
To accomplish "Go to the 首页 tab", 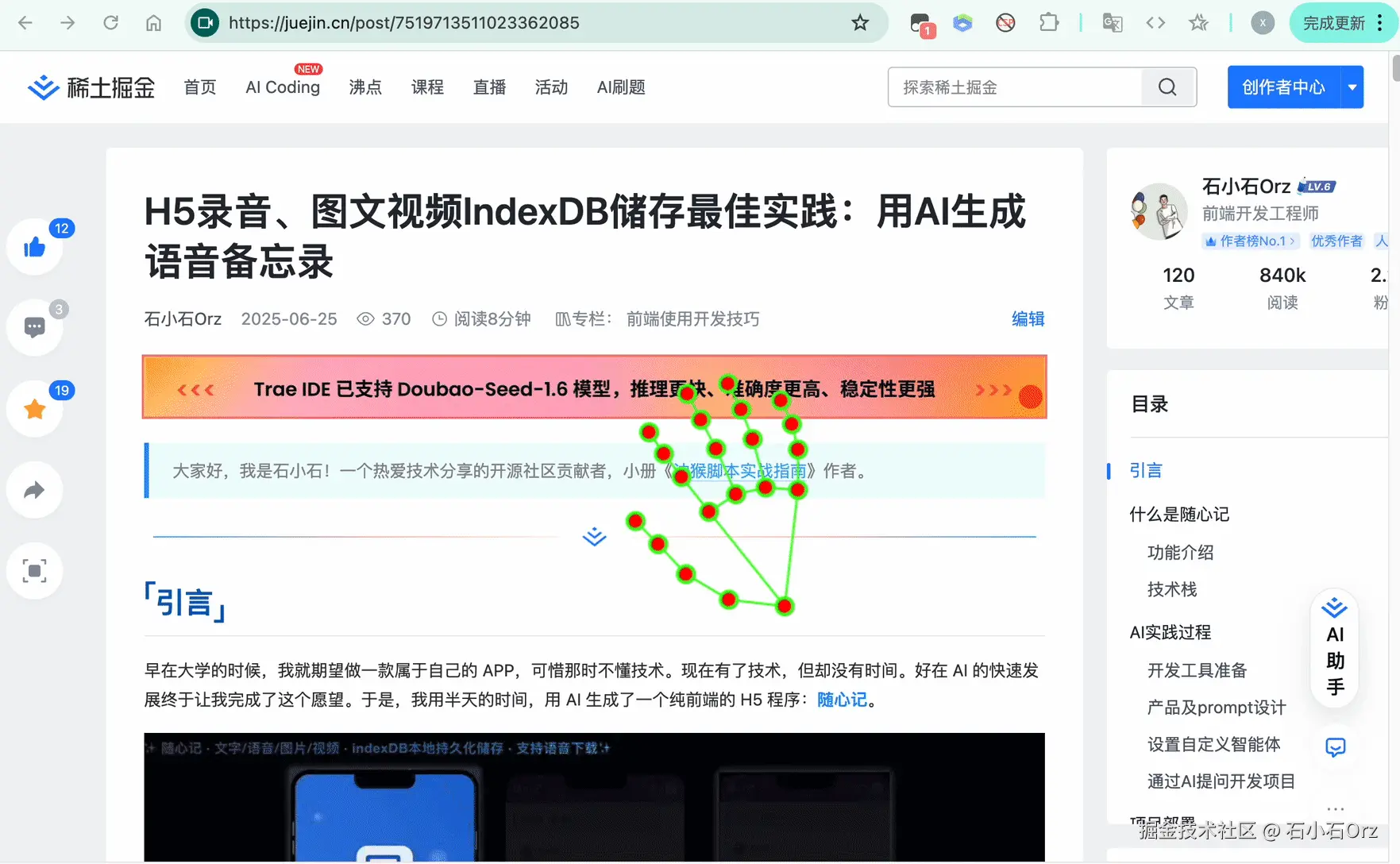I will click(x=200, y=87).
